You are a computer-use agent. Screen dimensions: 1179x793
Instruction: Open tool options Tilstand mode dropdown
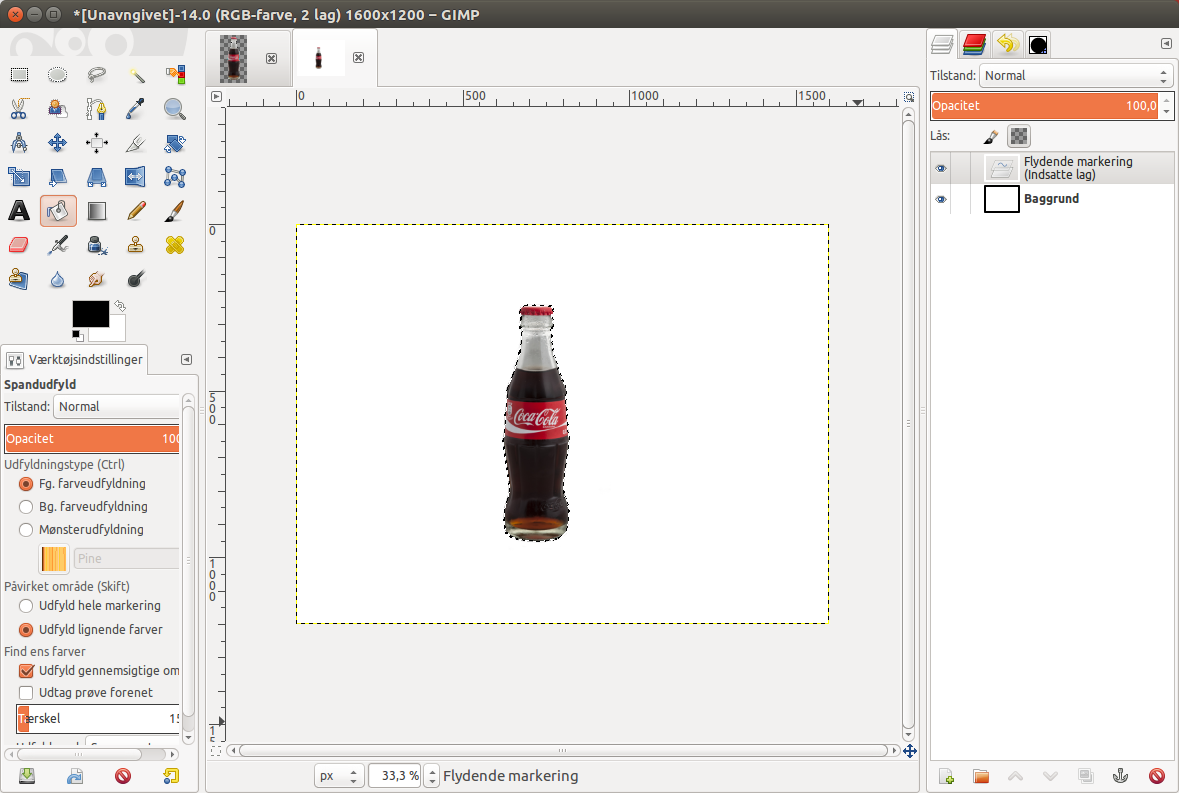[x=117, y=407]
